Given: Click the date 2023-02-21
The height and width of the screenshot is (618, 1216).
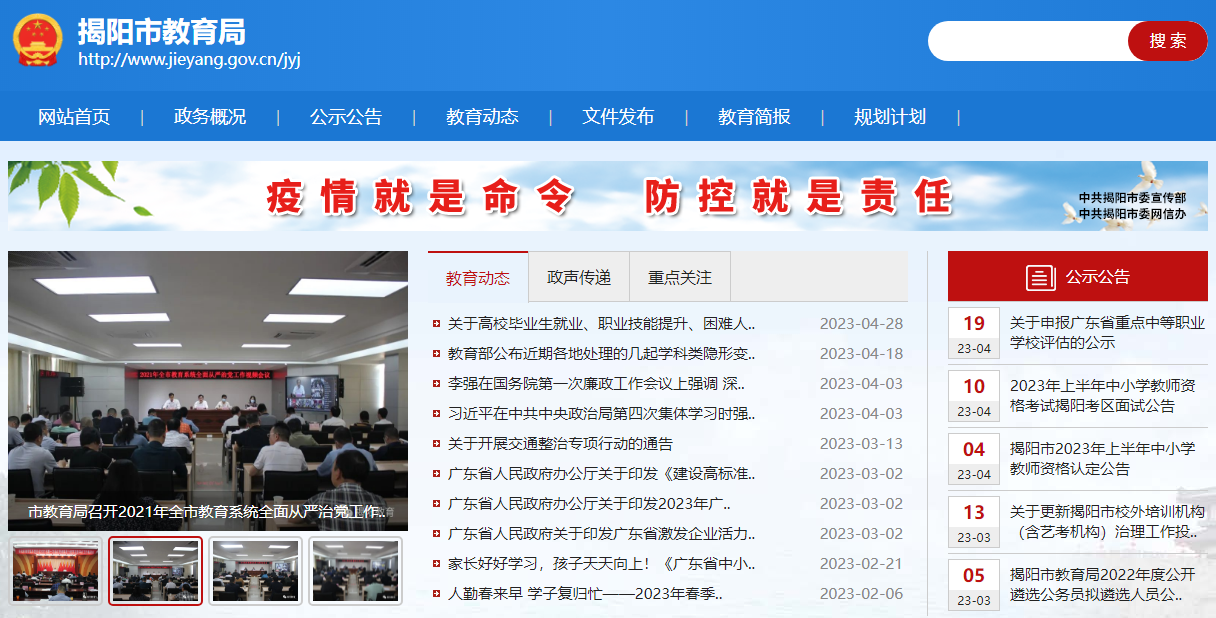Looking at the screenshot, I should pos(861,564).
